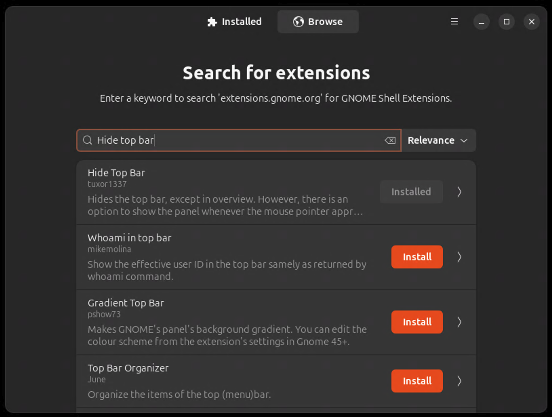Click the Installed button for Hide Top Bar
Viewport: 552px width, 417px height.
[x=411, y=192]
